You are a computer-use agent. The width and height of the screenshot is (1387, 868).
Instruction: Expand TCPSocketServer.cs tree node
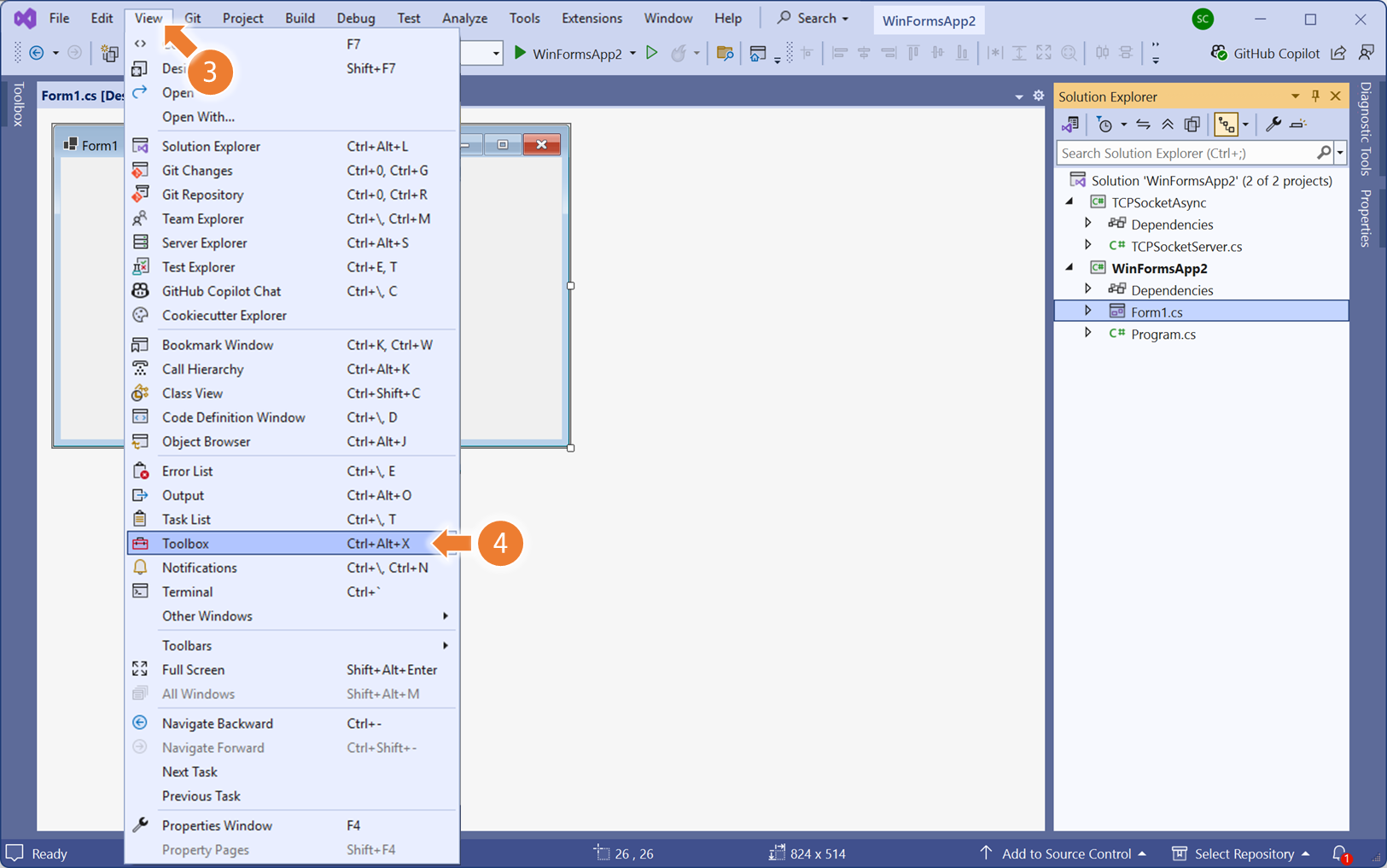click(x=1088, y=246)
